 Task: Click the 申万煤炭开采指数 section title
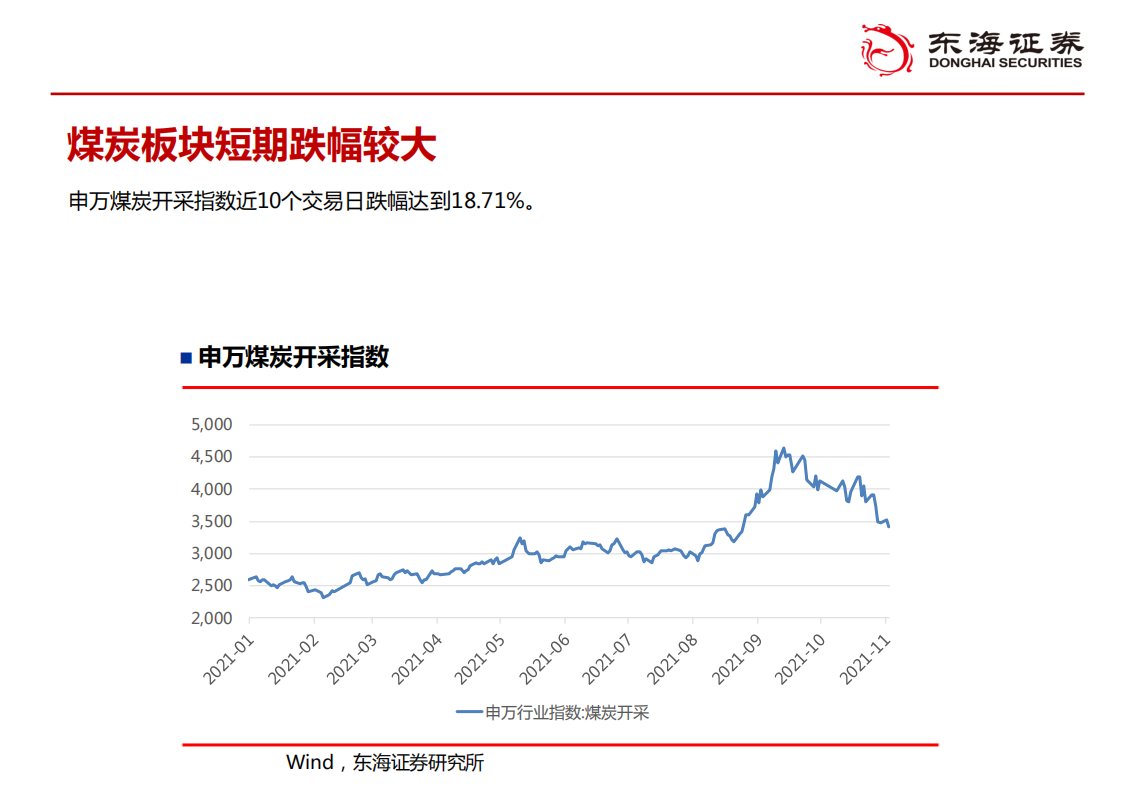pos(295,356)
